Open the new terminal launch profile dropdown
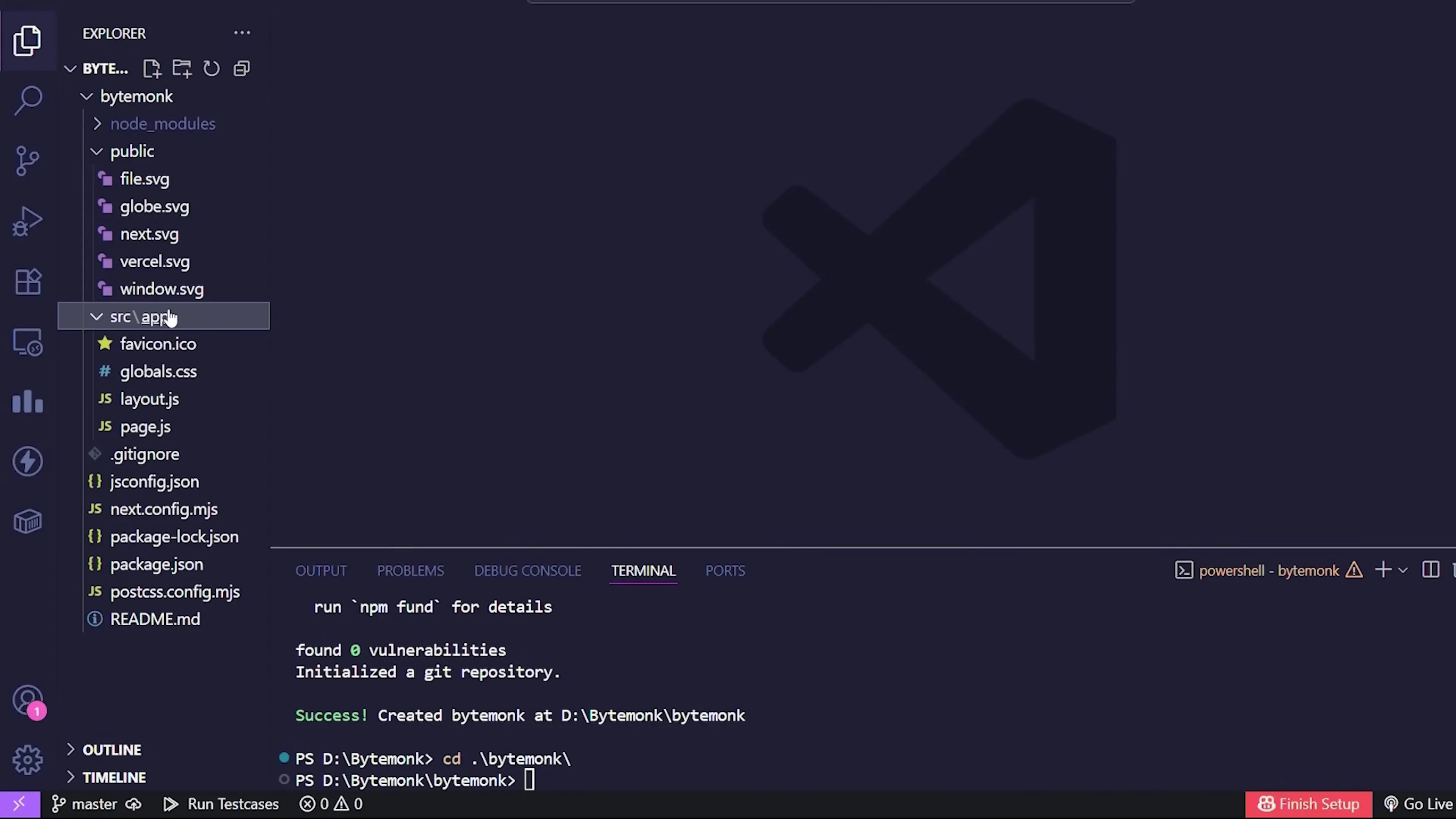This screenshot has height=819, width=1456. tap(1403, 570)
